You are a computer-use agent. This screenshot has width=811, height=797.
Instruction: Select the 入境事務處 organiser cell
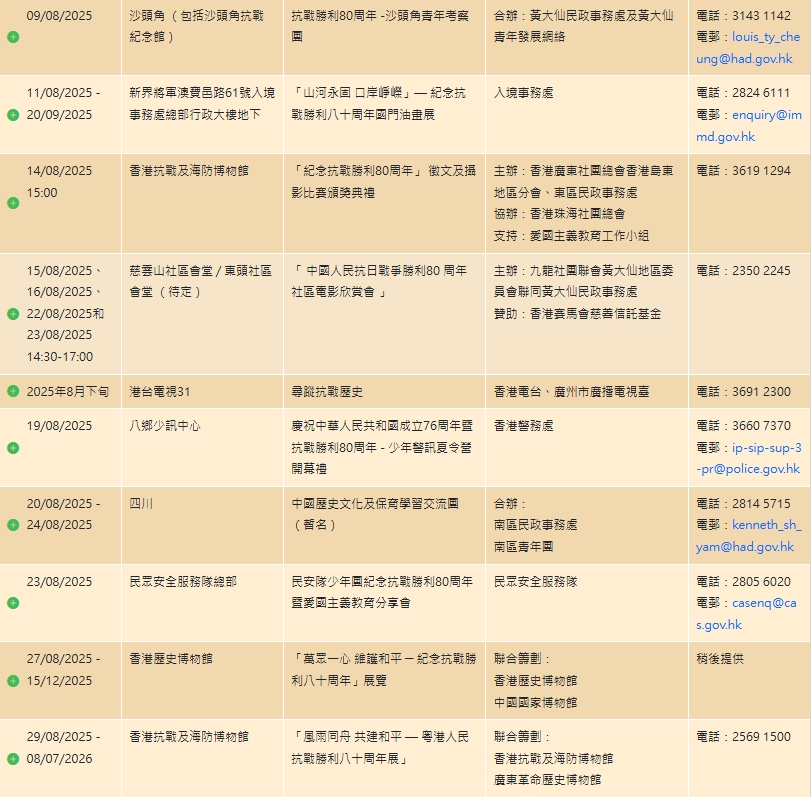click(523, 93)
